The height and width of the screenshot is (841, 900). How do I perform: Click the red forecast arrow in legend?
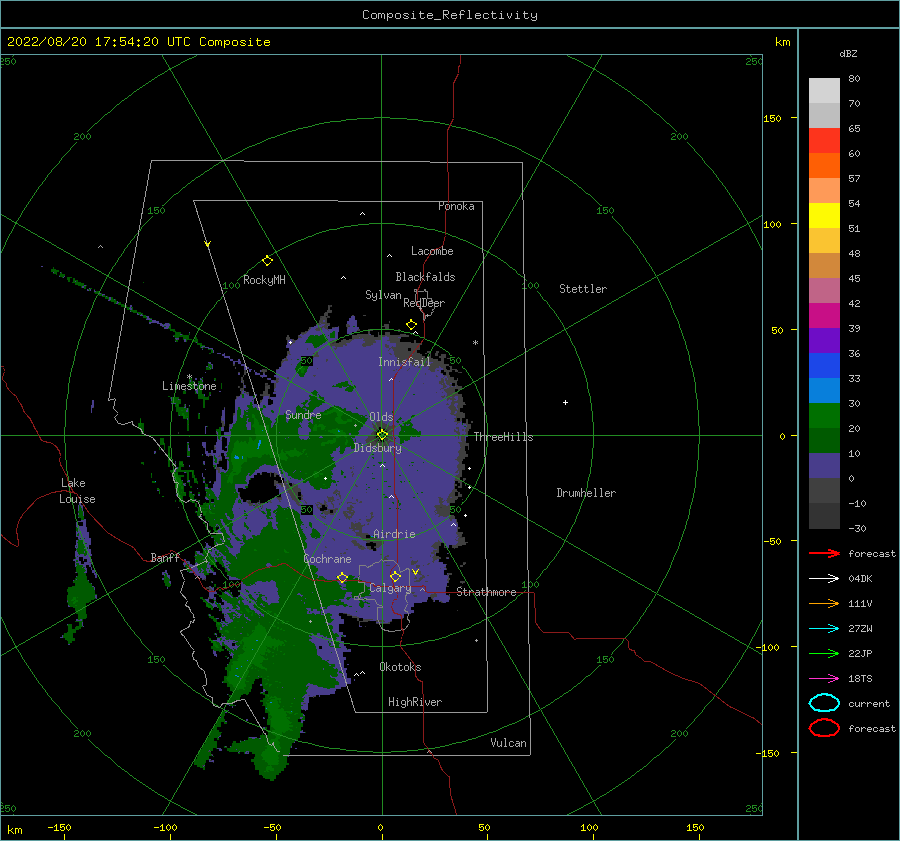[x=824, y=553]
